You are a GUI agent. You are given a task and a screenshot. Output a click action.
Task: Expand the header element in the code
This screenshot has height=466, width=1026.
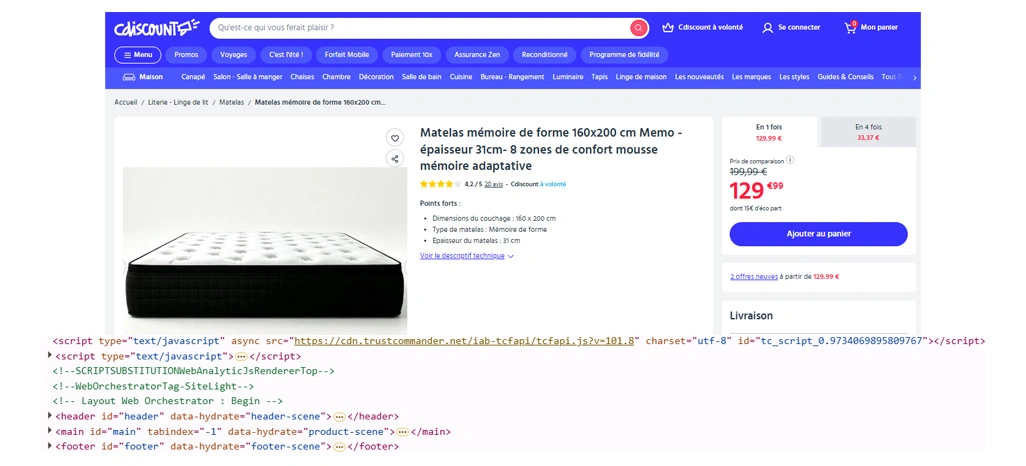(51, 416)
